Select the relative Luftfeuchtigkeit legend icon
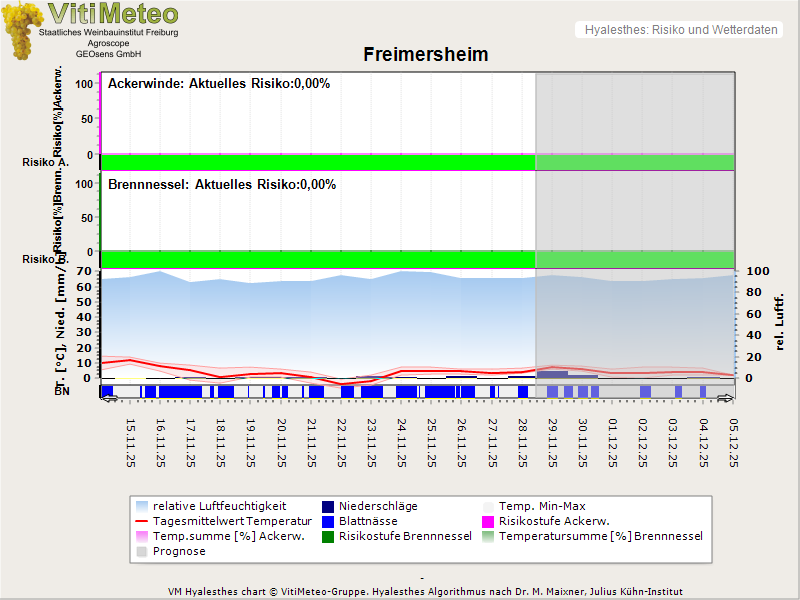The height and width of the screenshot is (600, 800). point(141,506)
